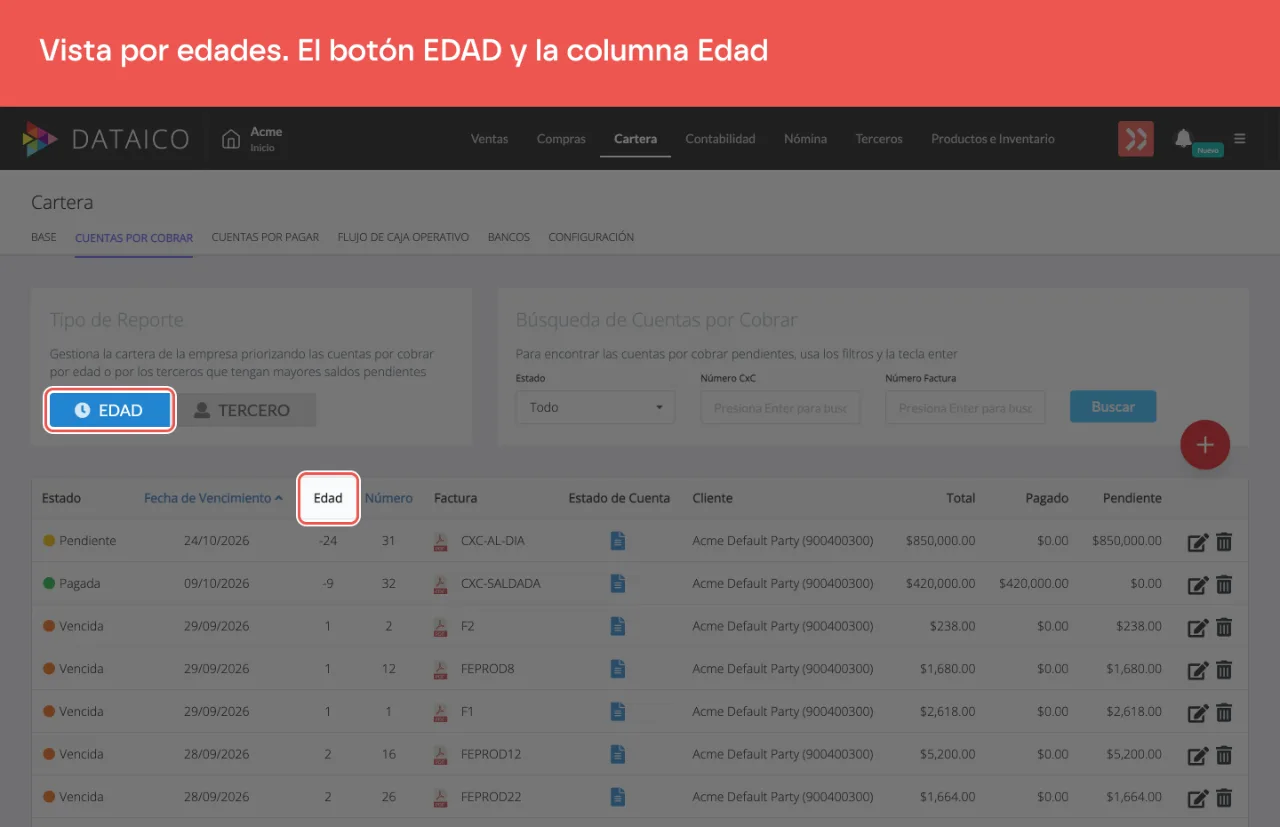View account statement for FEPROD22 row

618,797
